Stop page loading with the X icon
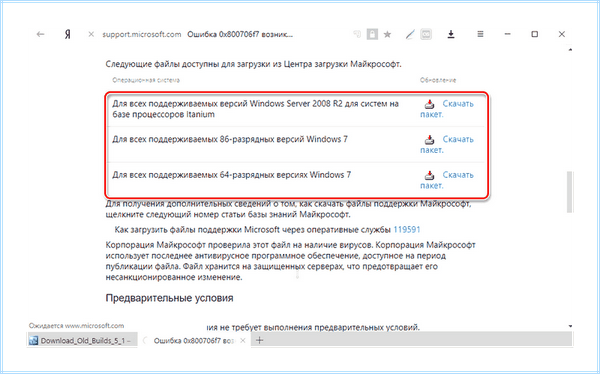The image size is (600, 374). coord(91,34)
